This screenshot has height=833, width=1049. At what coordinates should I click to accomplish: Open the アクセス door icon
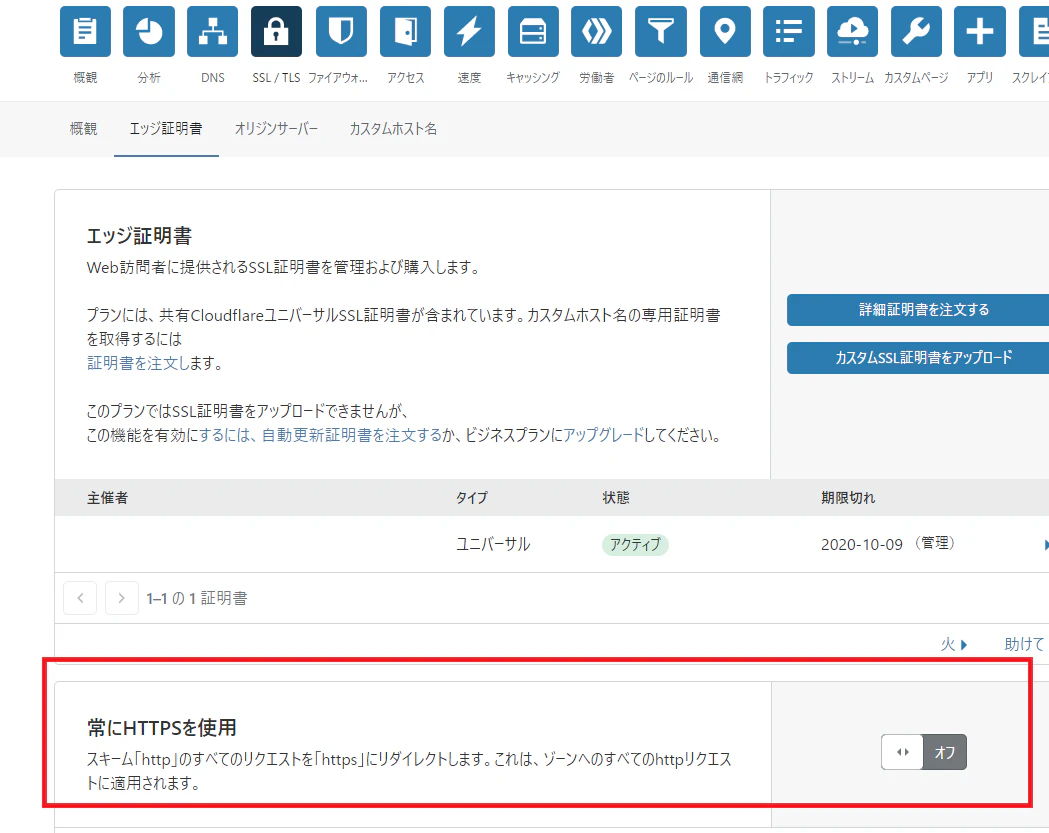pyautogui.click(x=405, y=31)
